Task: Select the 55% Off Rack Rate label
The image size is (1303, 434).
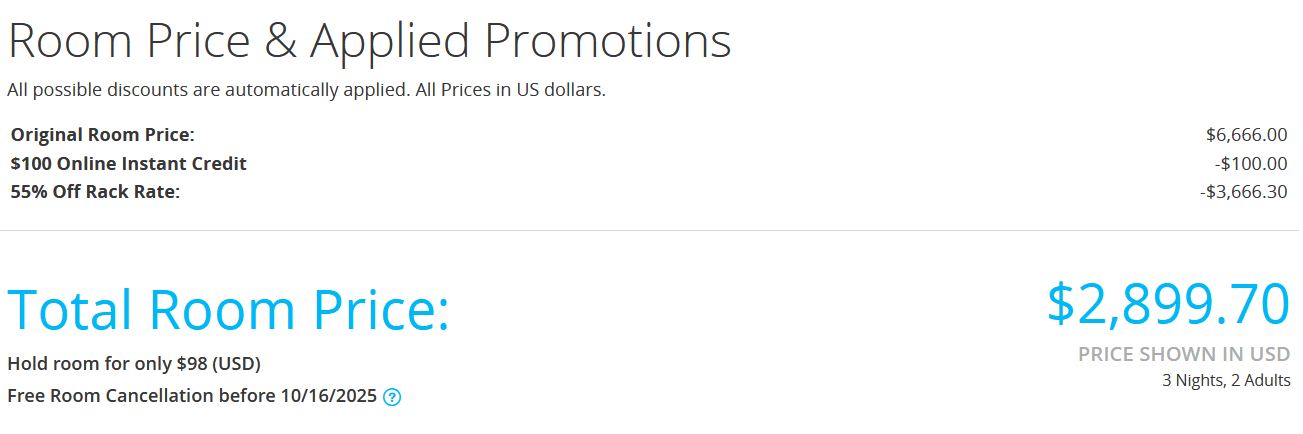Action: tap(95, 192)
